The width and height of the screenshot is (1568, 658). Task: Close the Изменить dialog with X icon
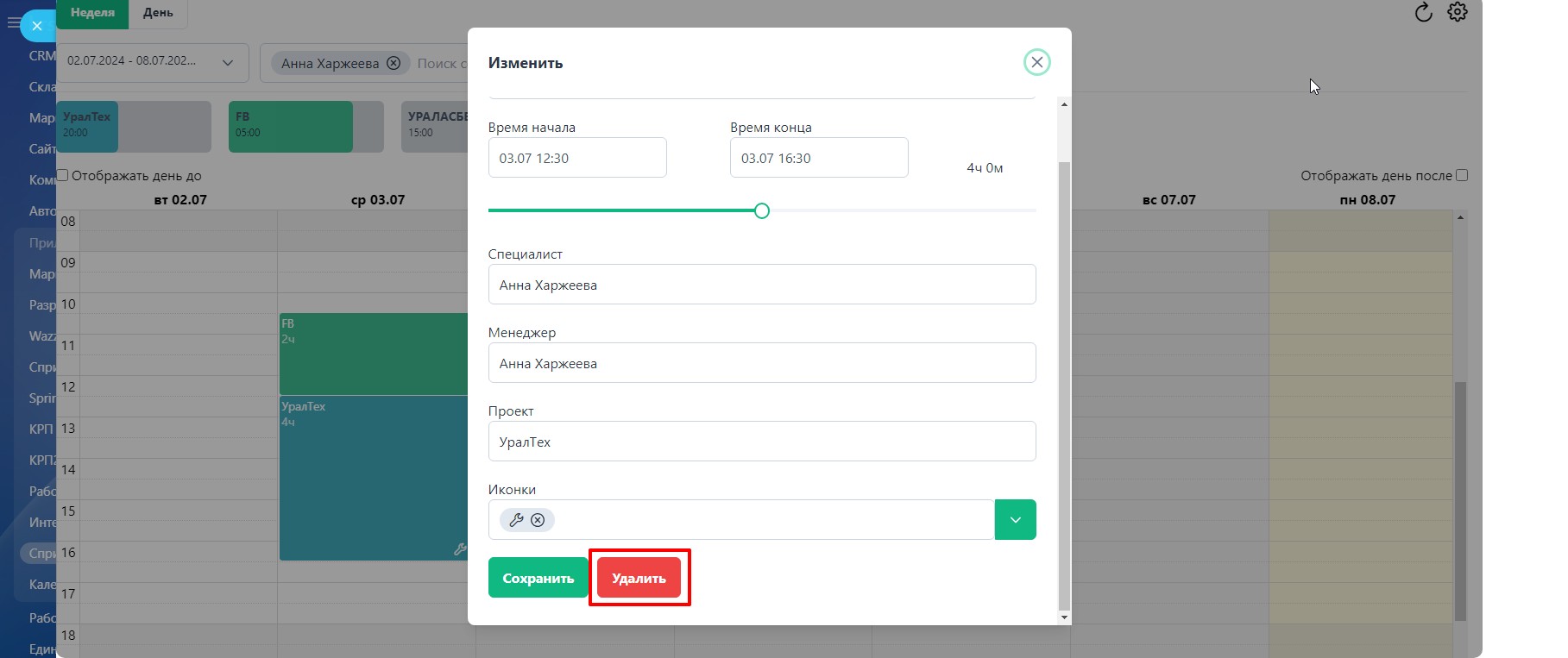1036,62
